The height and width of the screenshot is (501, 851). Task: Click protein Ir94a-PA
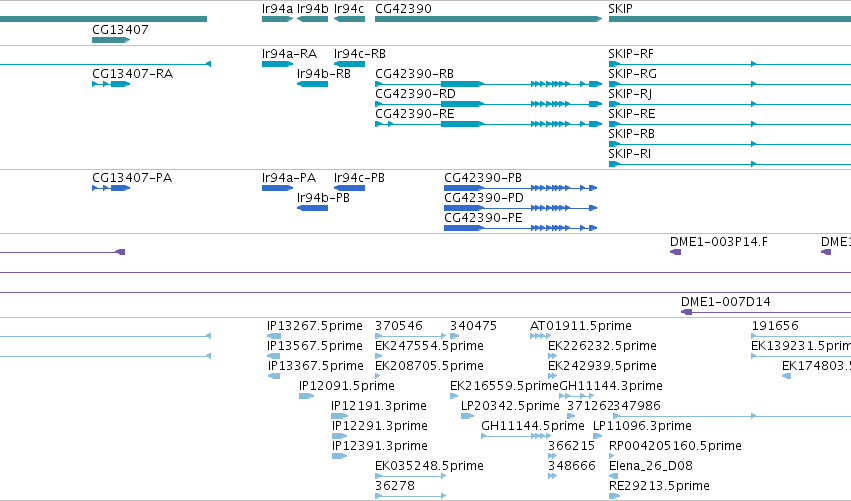[277, 188]
